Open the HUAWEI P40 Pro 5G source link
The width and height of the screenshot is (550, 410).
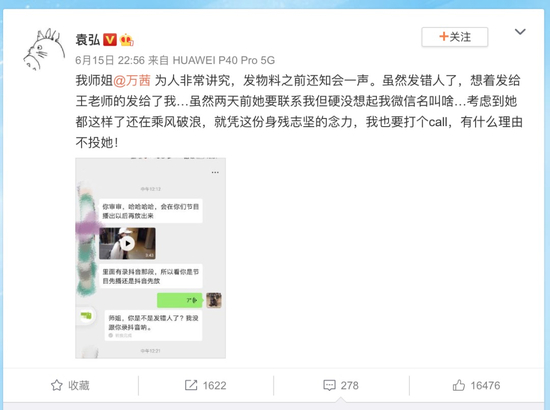tap(223, 60)
